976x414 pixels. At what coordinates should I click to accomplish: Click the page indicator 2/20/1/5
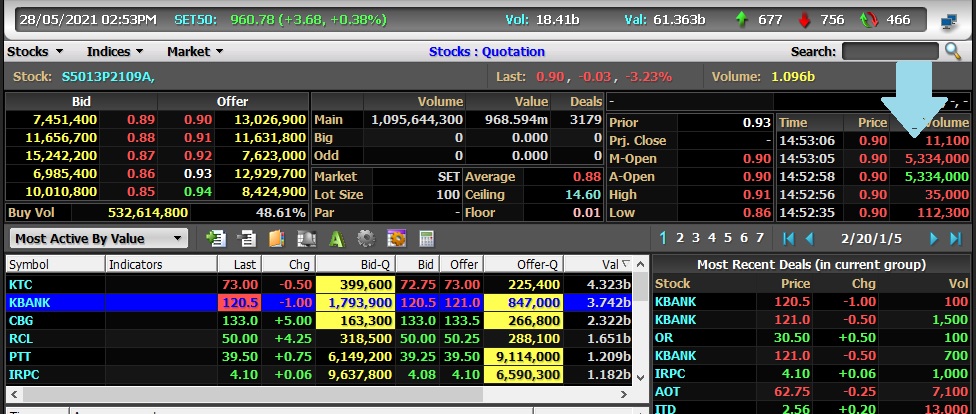click(x=871, y=238)
